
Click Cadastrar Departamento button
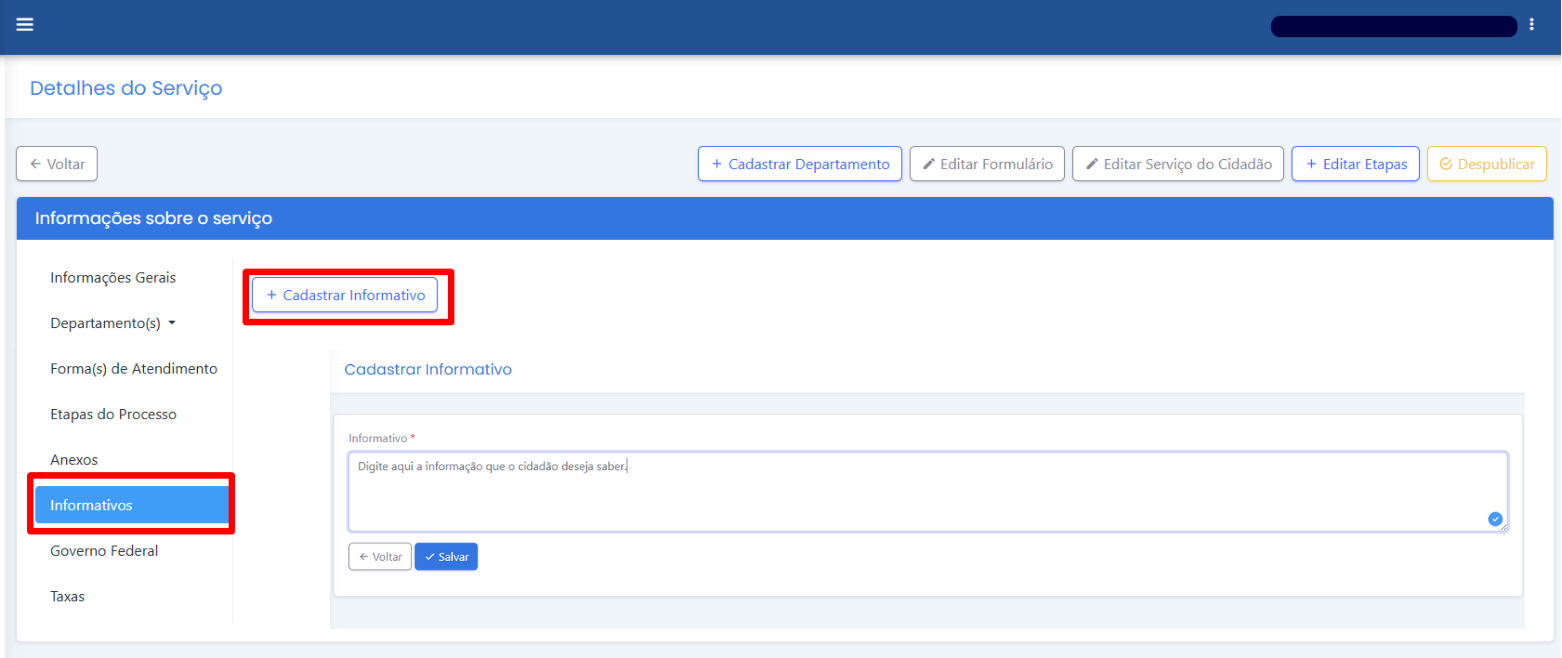coord(799,164)
